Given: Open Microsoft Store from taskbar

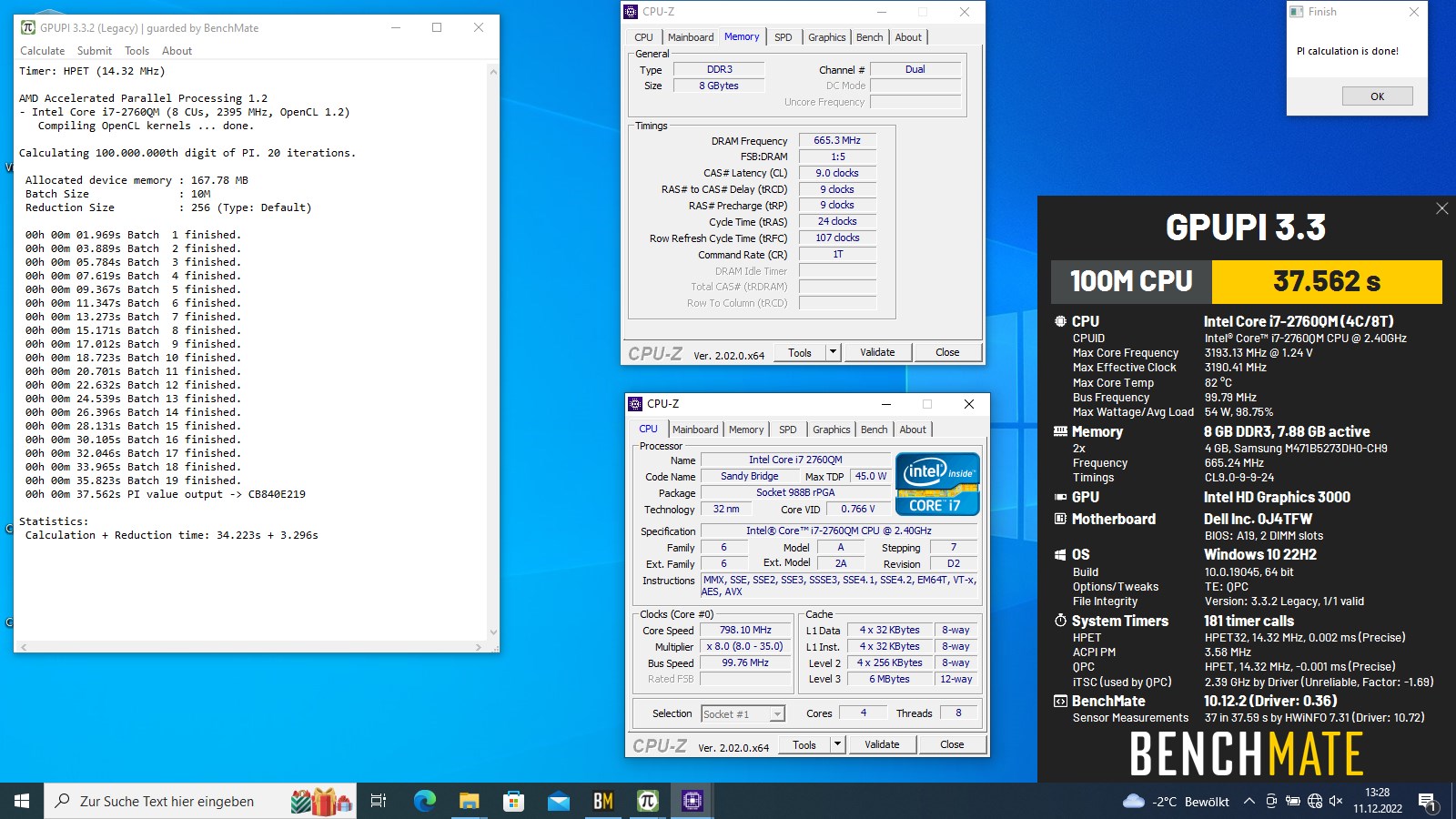Looking at the screenshot, I should pyautogui.click(x=513, y=801).
